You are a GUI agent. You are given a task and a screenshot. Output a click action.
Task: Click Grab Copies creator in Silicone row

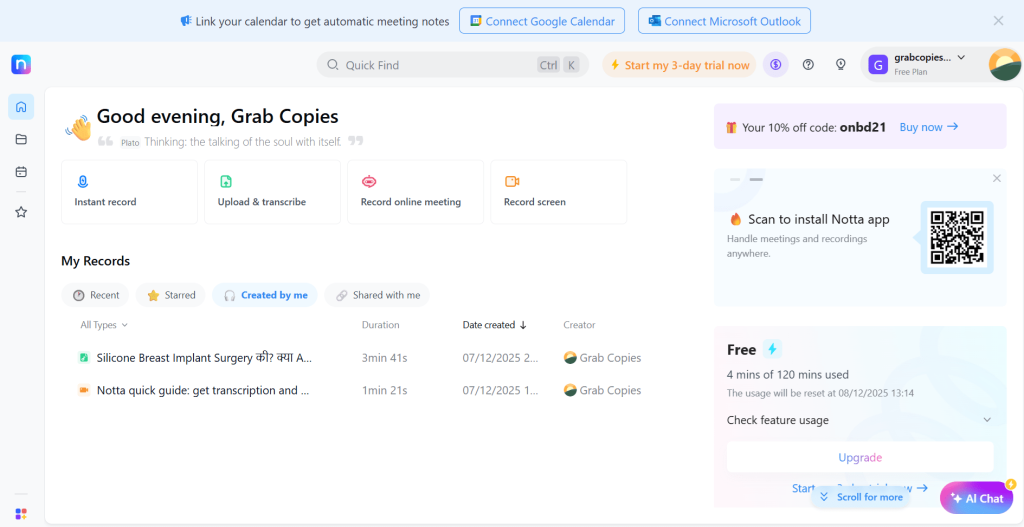(x=602, y=358)
